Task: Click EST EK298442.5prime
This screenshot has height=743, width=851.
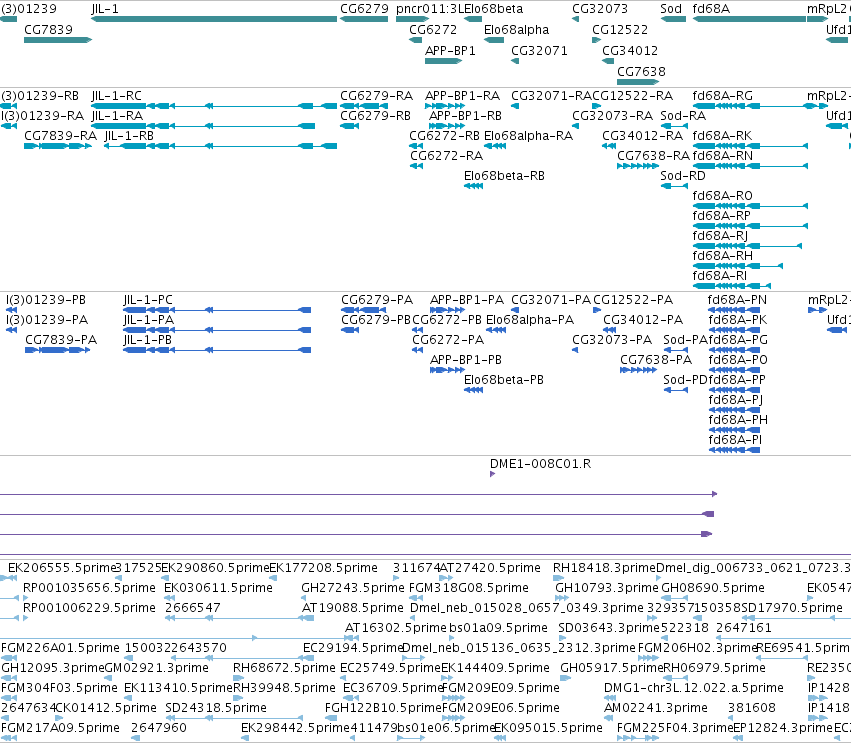Action: pos(295,728)
